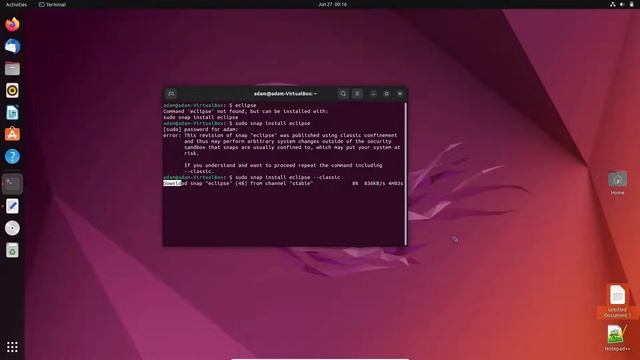The height and width of the screenshot is (360, 640).
Task: Open the Files manager in dock
Action: (x=12, y=69)
